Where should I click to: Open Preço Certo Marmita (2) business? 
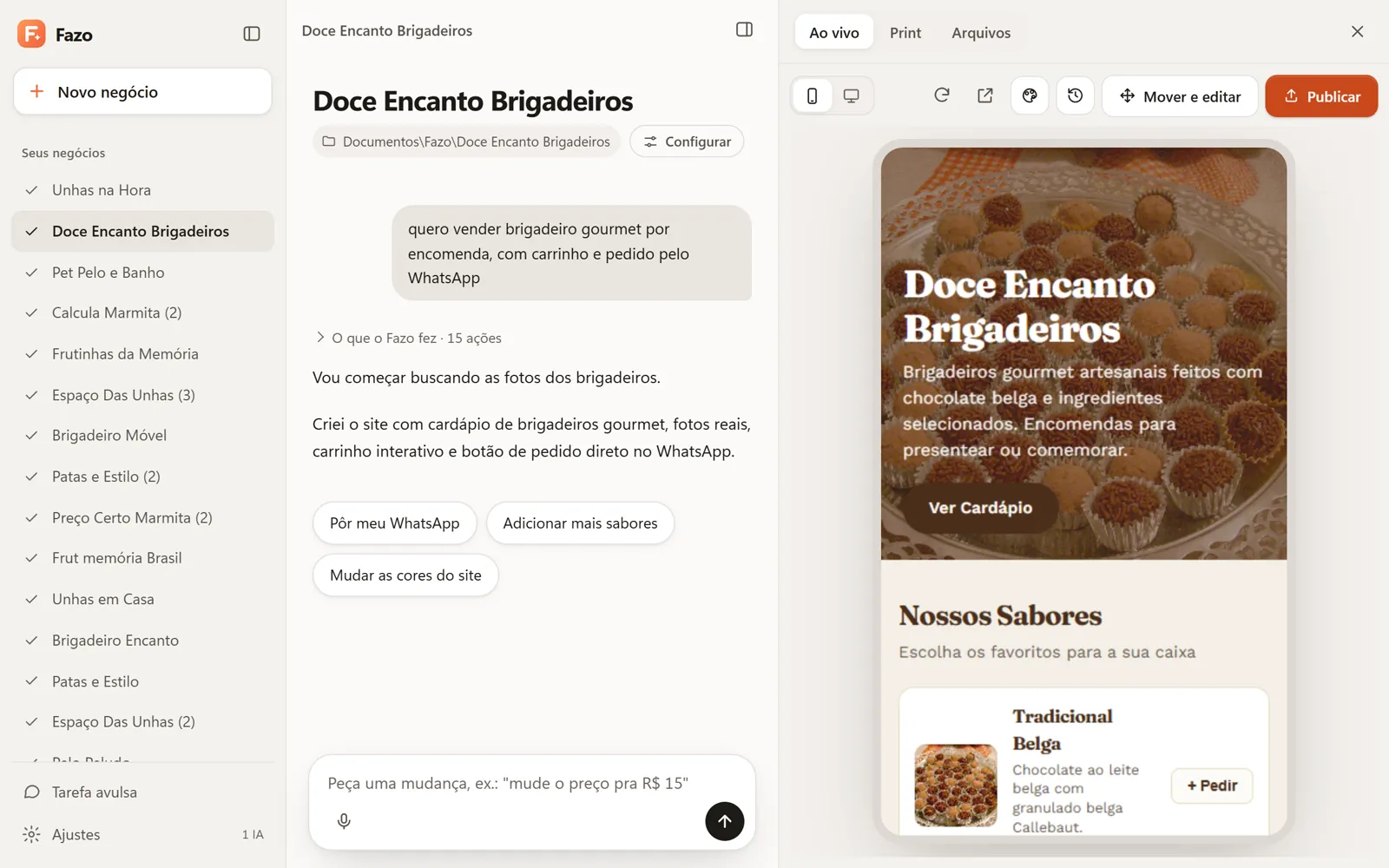pos(142,518)
